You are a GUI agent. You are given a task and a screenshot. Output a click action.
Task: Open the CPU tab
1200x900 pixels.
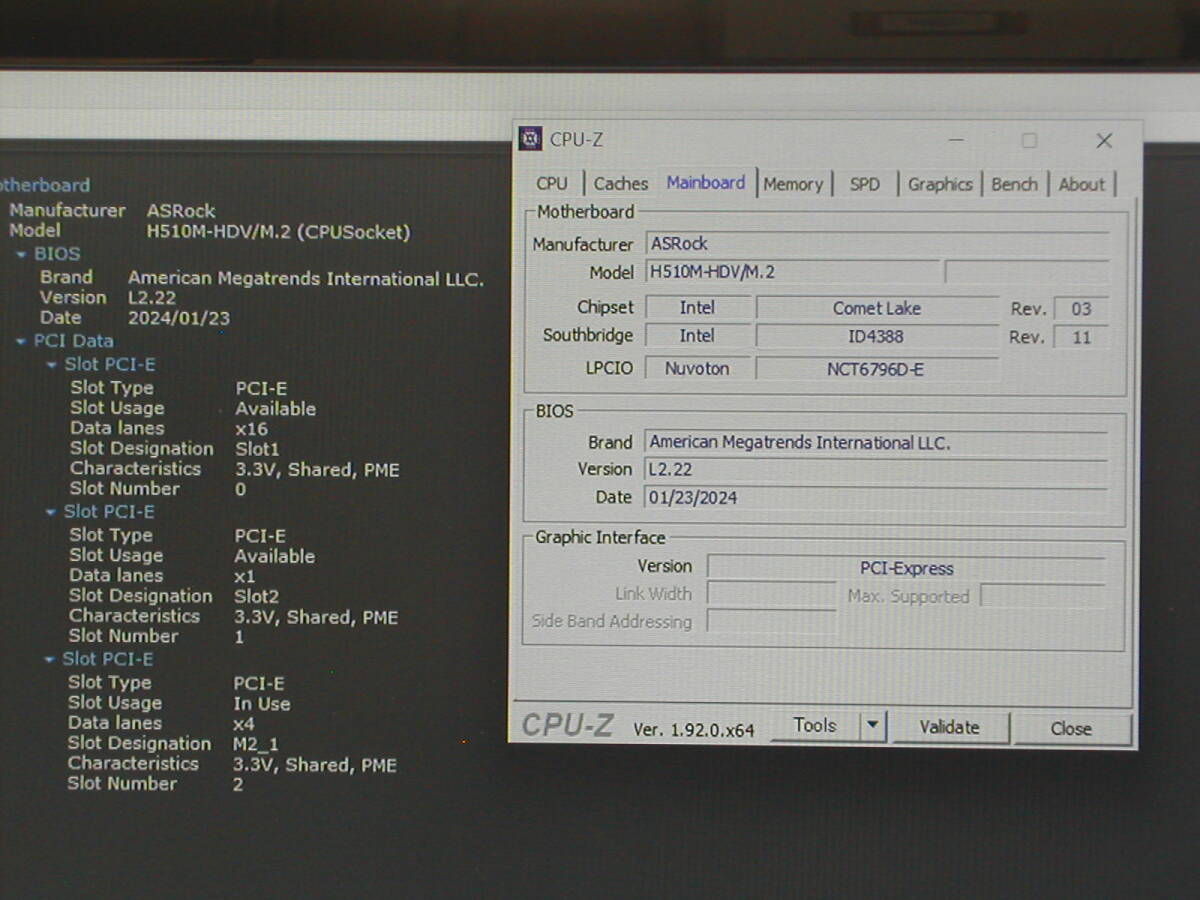coord(551,184)
